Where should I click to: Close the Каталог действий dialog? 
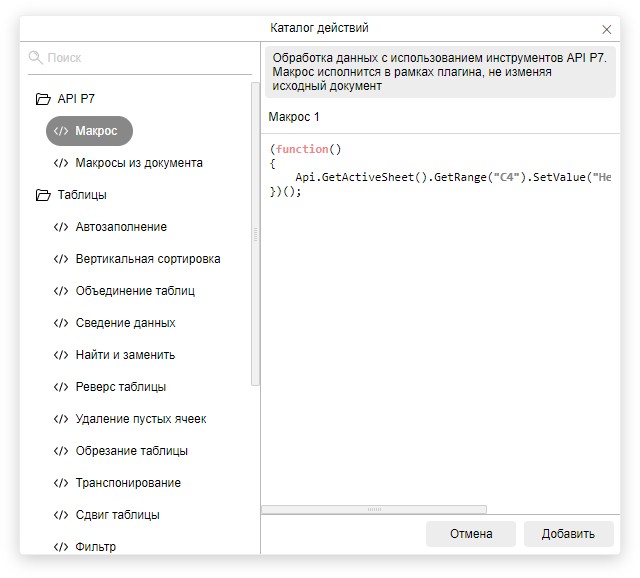click(x=607, y=29)
